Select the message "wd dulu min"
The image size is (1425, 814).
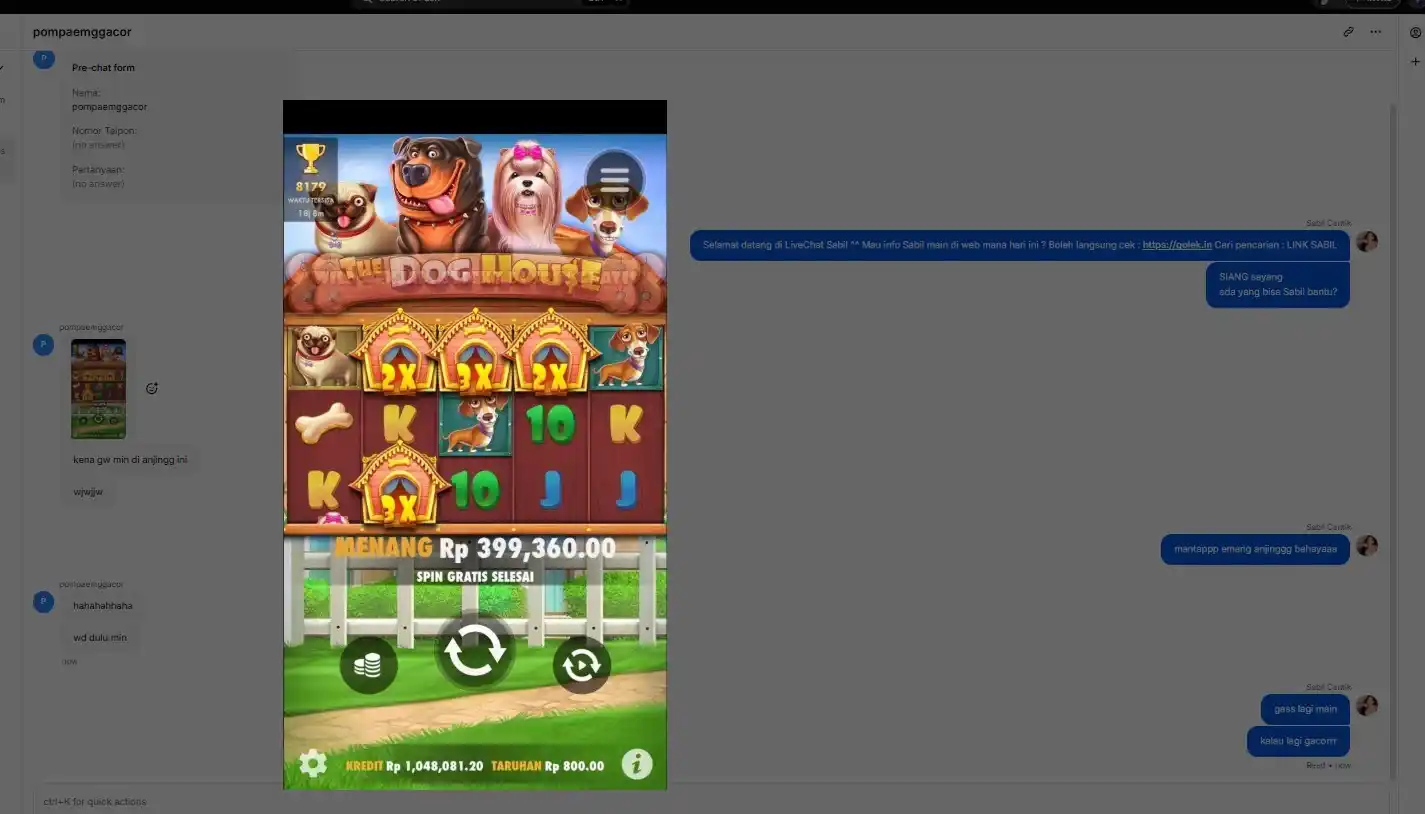click(x=100, y=638)
